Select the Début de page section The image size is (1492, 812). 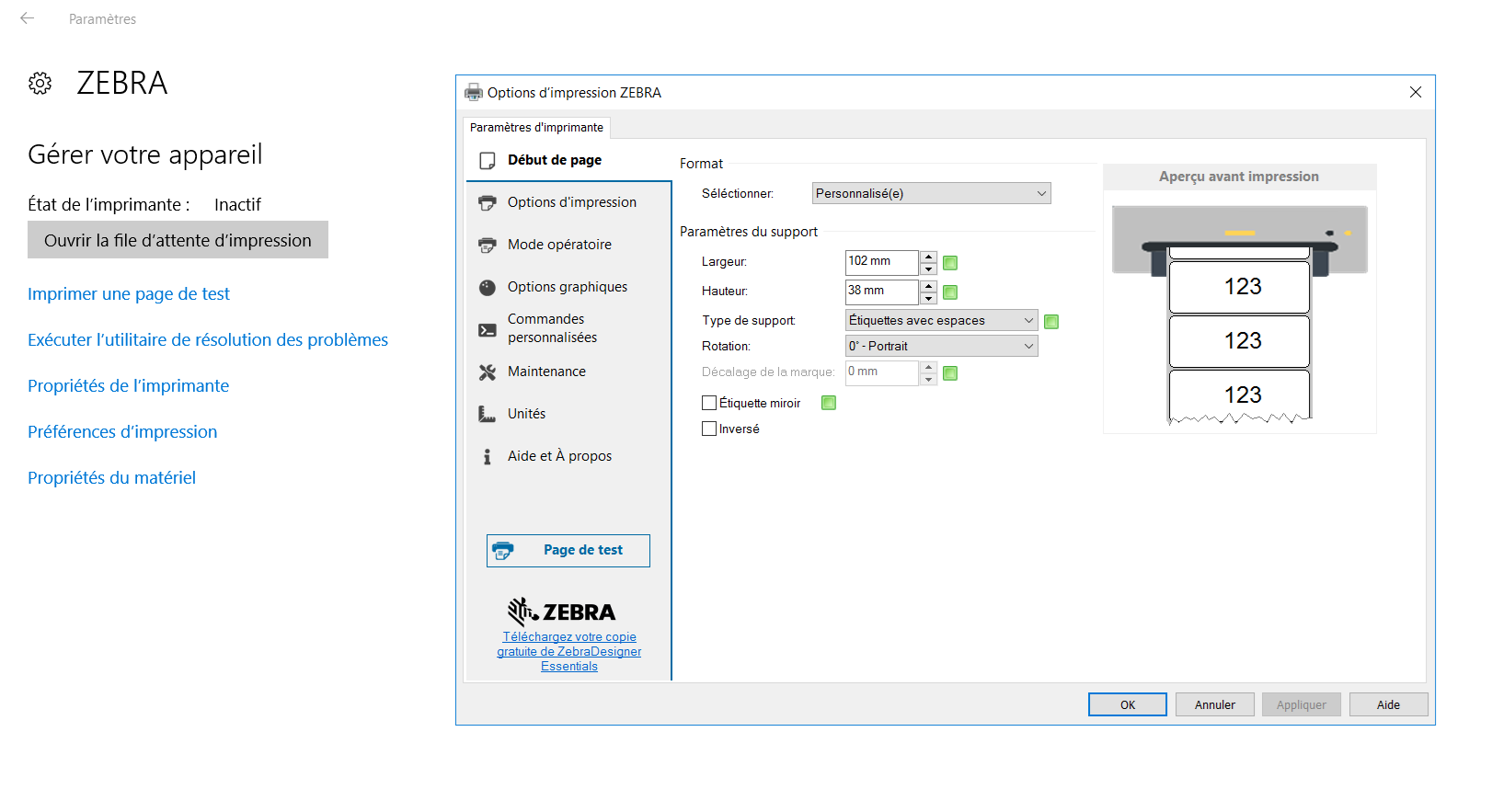554,160
